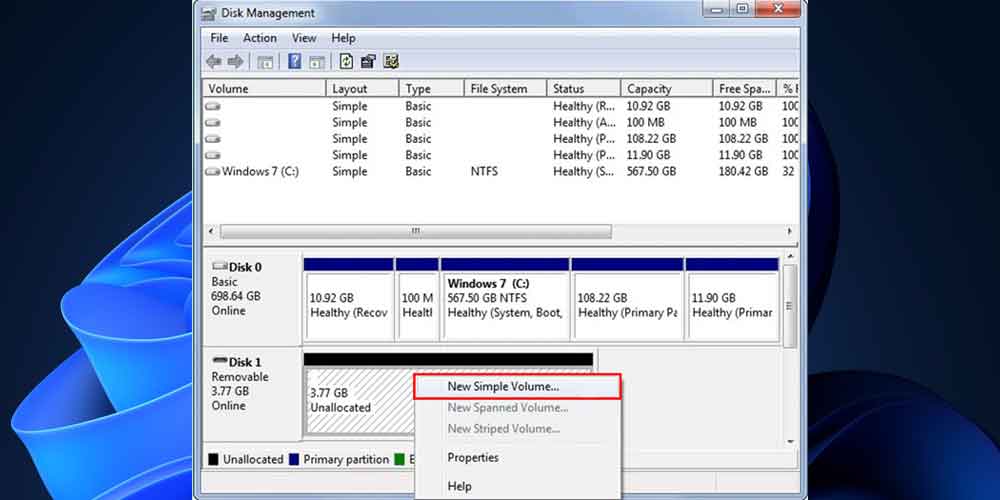The width and height of the screenshot is (1000, 500).
Task: Open the File menu
Action: [219, 38]
